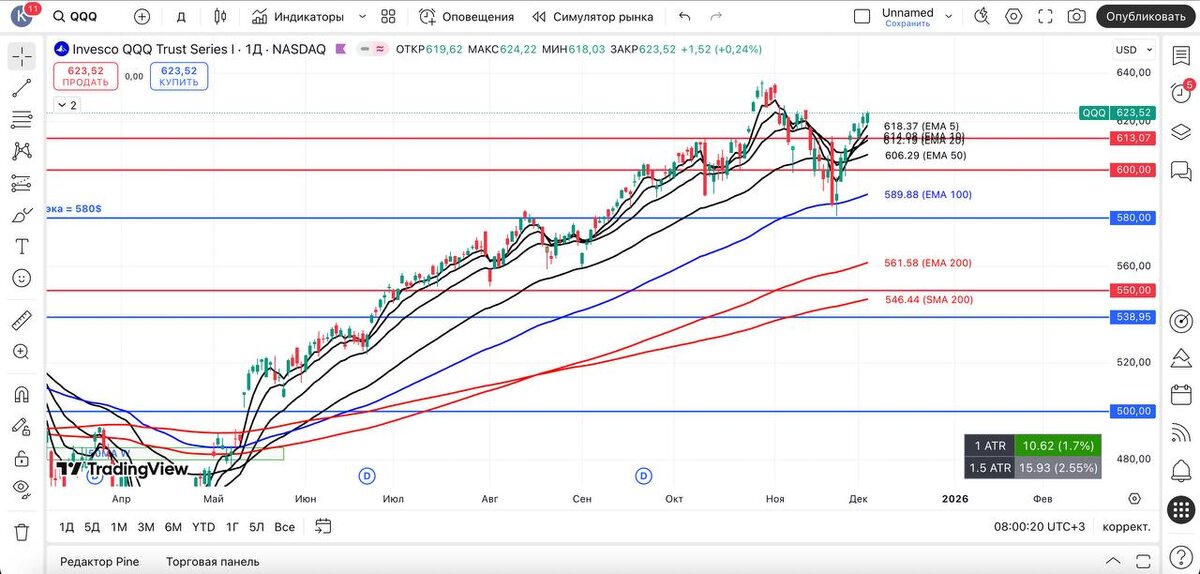The width and height of the screenshot is (1200, 574).
Task: Toggle lock all drawings
Action: 21,458
